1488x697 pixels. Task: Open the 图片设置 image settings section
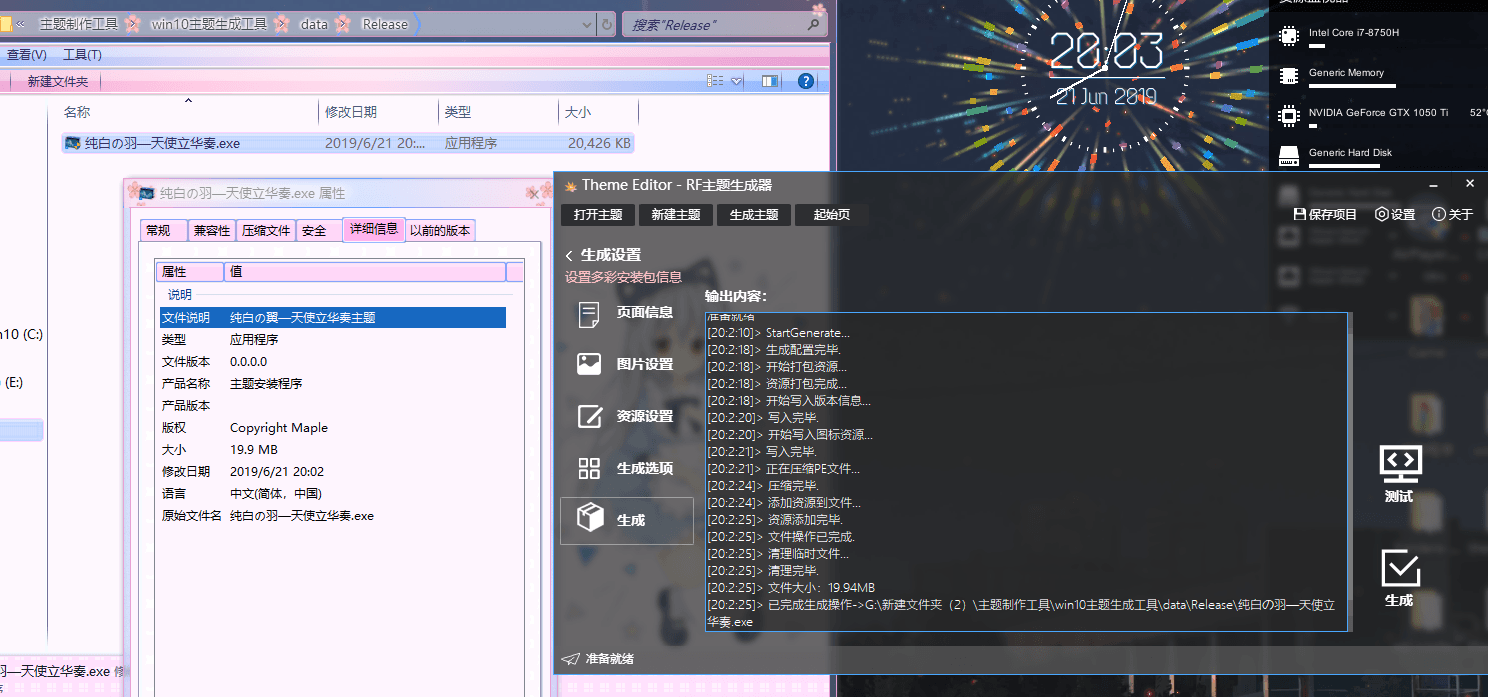(627, 364)
